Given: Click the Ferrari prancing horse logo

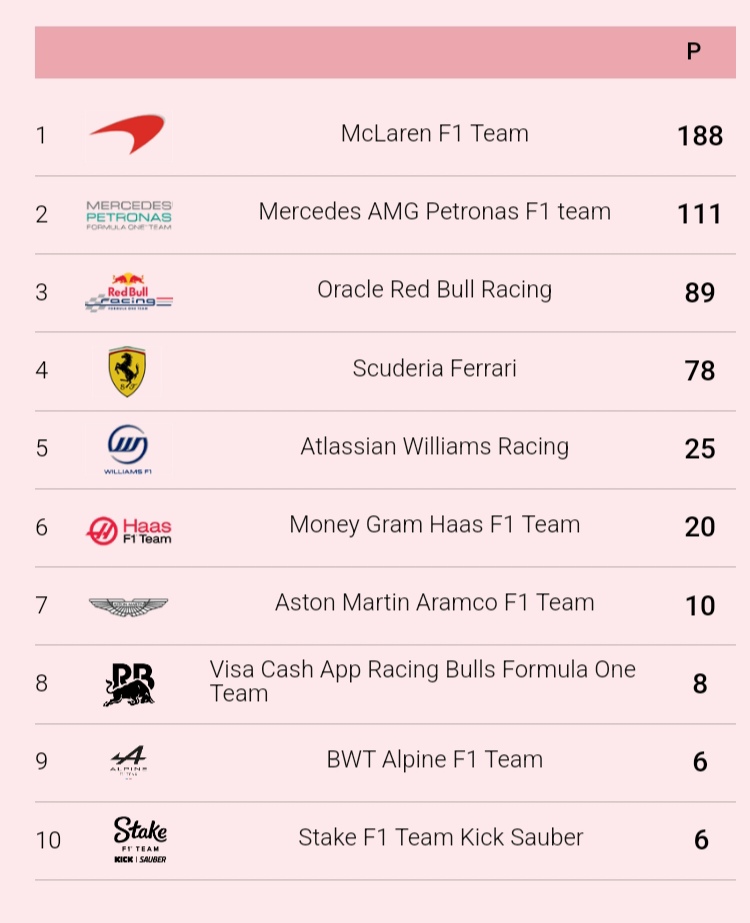Looking at the screenshot, I should tap(127, 371).
